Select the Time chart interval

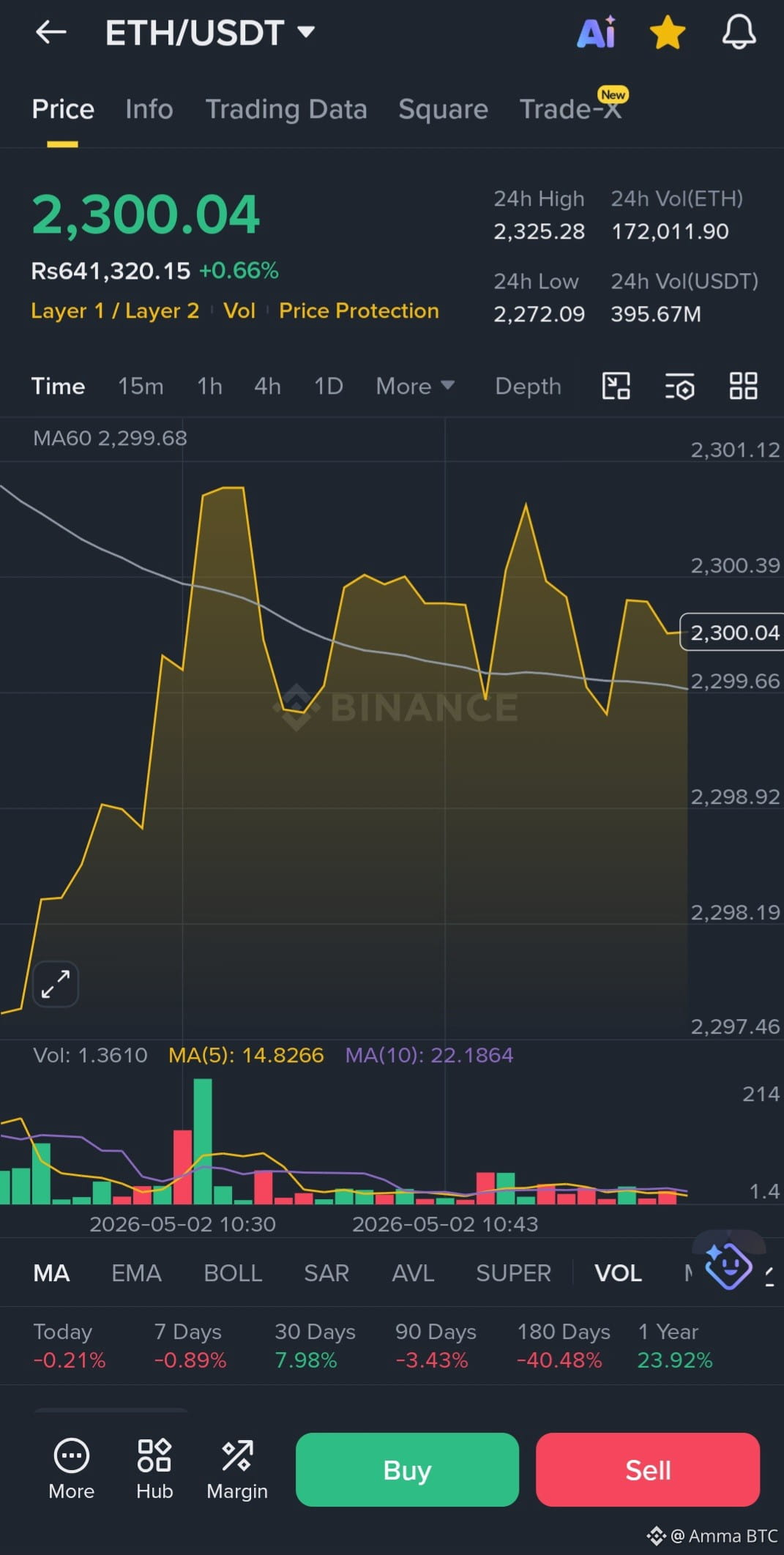[x=58, y=386]
